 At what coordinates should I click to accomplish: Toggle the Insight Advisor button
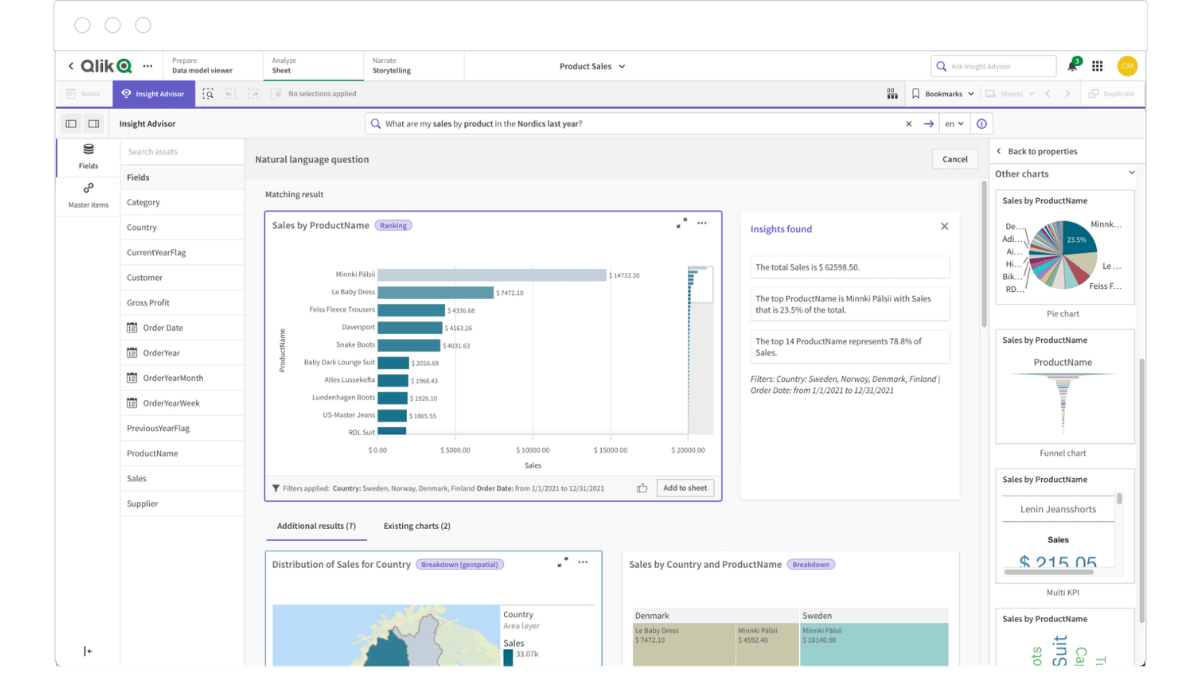tap(153, 94)
